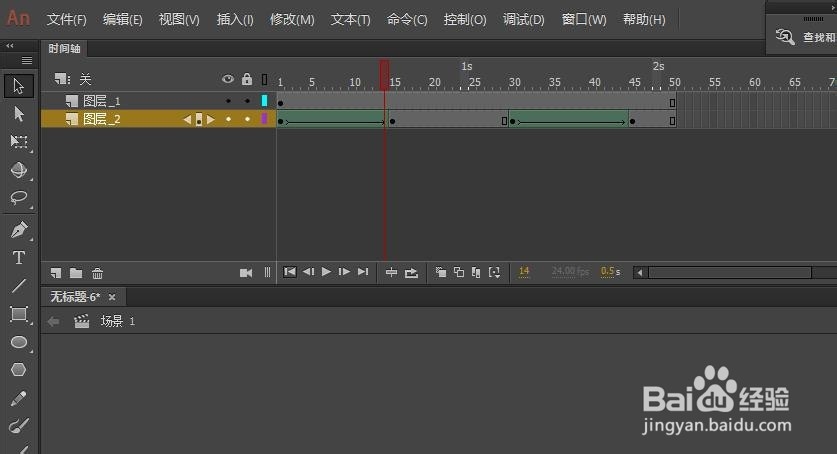
Task: Open the 窗口(W) menu
Action: click(x=584, y=20)
